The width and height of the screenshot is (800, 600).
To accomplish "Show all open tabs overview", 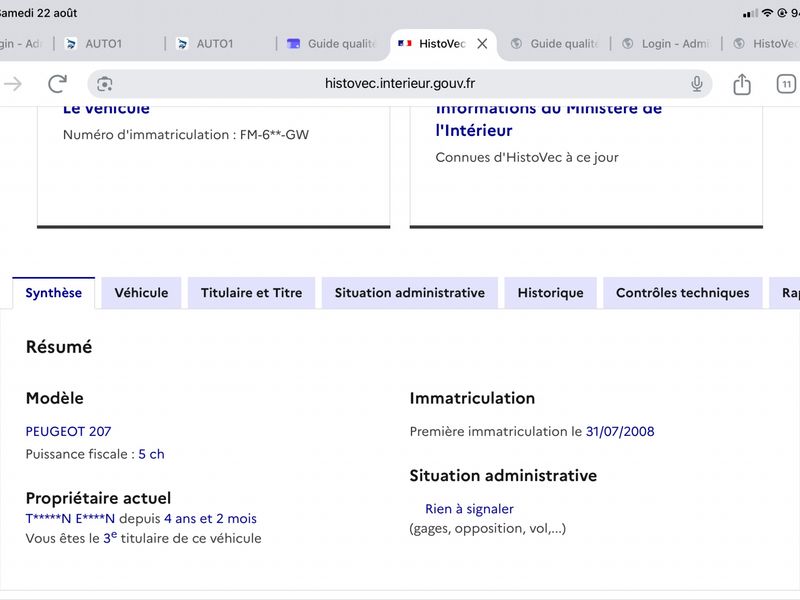I will tap(786, 84).
